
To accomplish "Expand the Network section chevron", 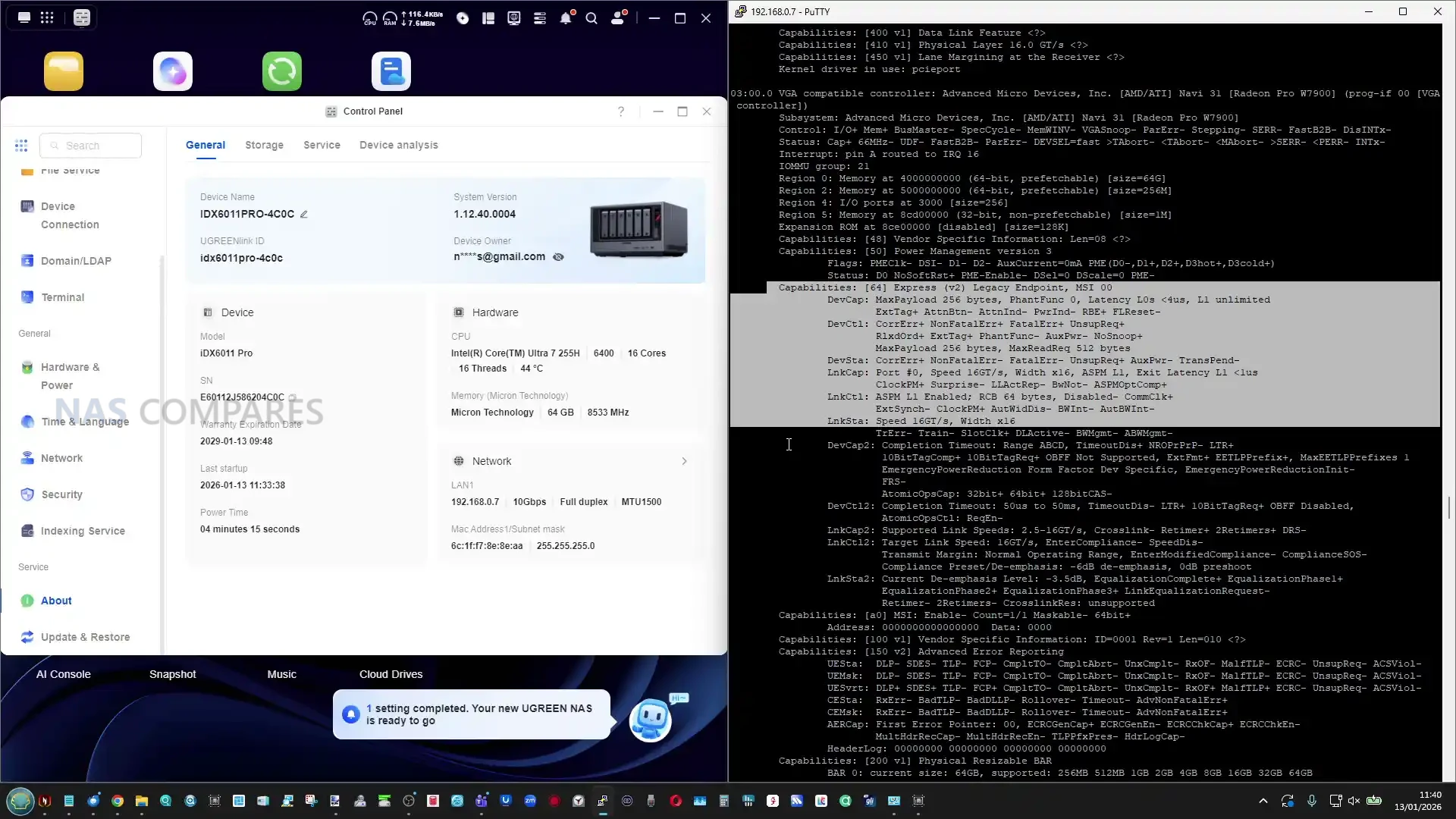I will pyautogui.click(x=684, y=461).
